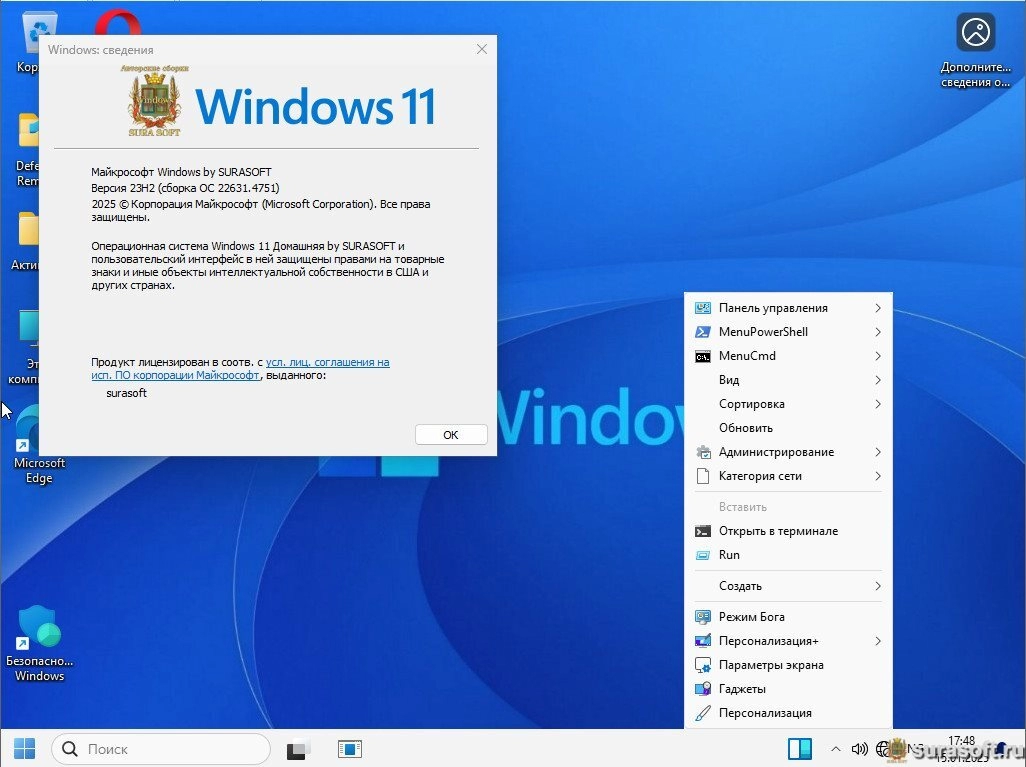
Task: Expand the Вид submenu arrow
Action: click(x=878, y=380)
